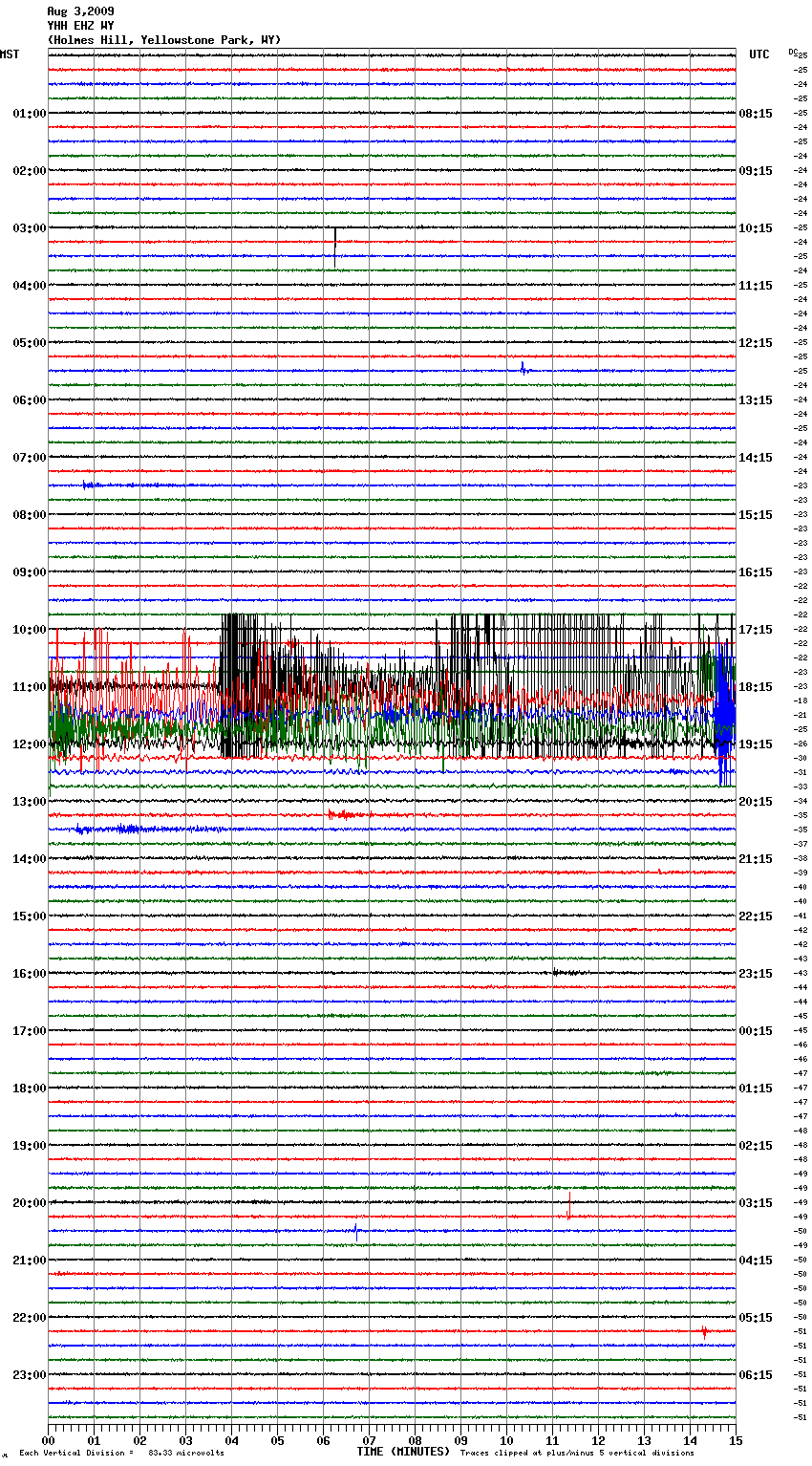The image size is (812, 1466).
Task: Select the 03:00 MST time label
Action: click(x=30, y=228)
